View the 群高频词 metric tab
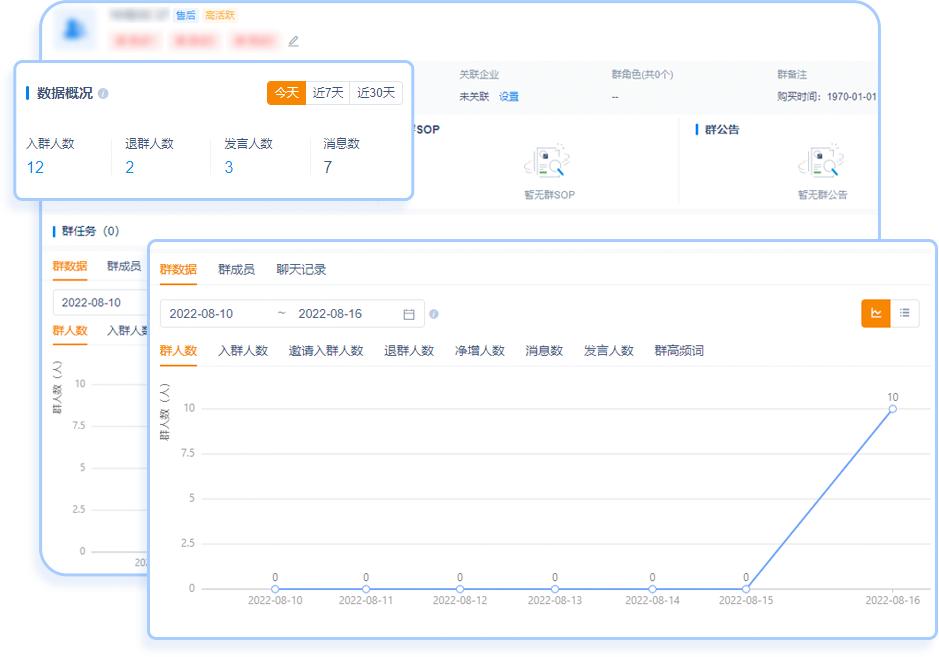 coord(678,350)
